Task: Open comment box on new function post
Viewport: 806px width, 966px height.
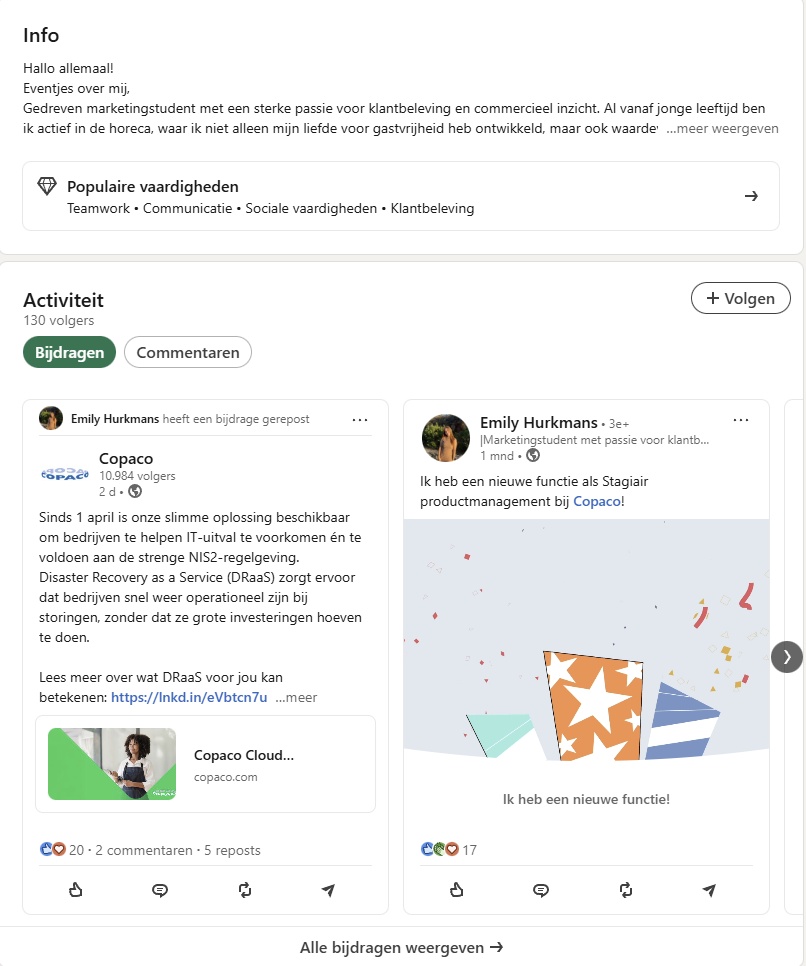Action: pyautogui.click(x=541, y=890)
